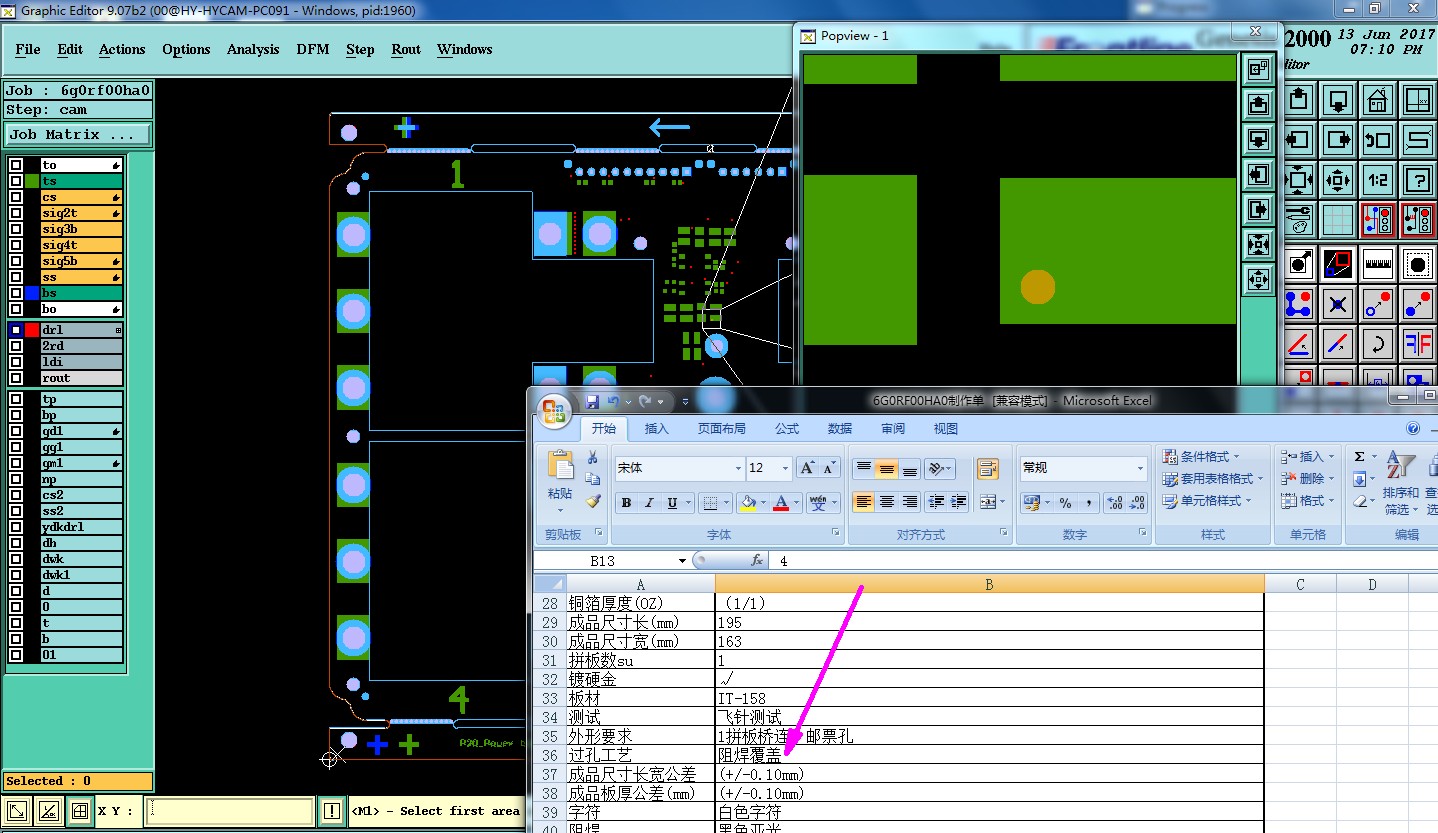Open the DFM menu
This screenshot has height=833, width=1438.
pyautogui.click(x=312, y=49)
